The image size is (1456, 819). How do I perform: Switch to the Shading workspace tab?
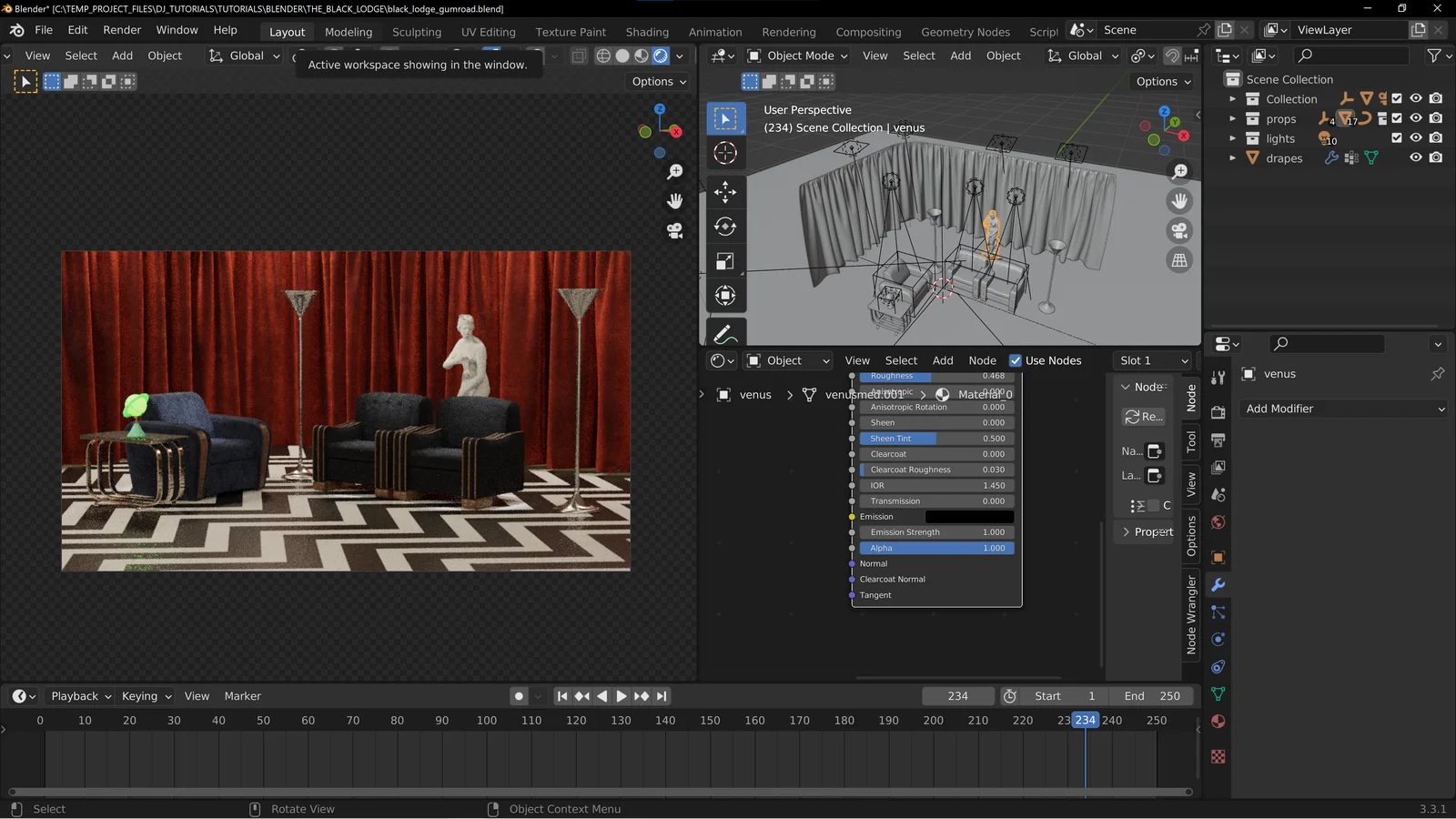click(x=647, y=32)
